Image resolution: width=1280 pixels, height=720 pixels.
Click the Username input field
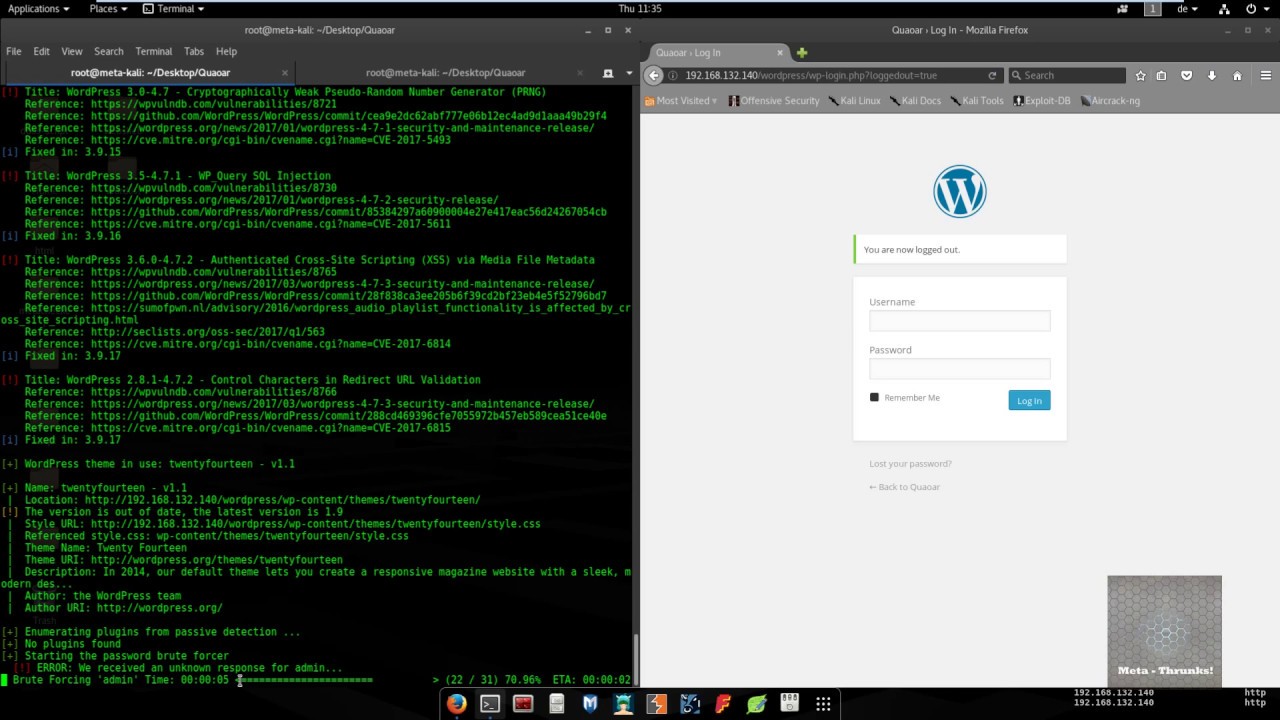[960, 320]
